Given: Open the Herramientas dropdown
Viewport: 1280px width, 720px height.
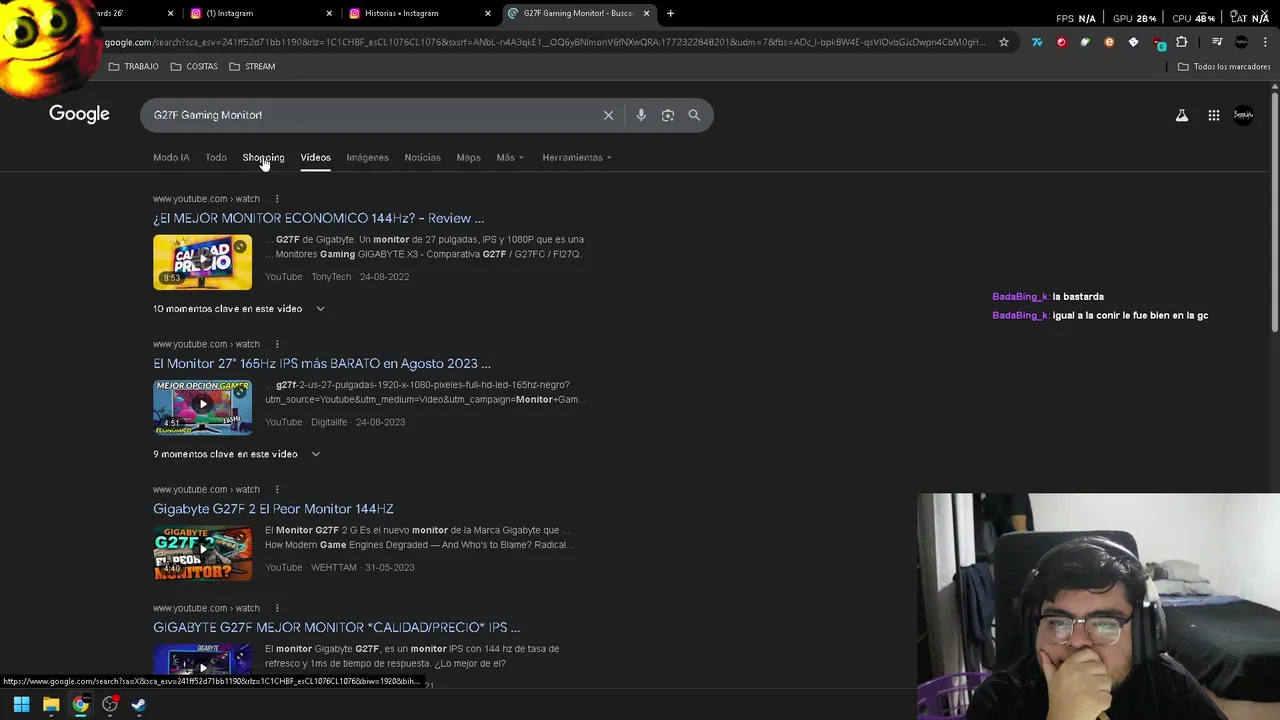Looking at the screenshot, I should point(577,157).
